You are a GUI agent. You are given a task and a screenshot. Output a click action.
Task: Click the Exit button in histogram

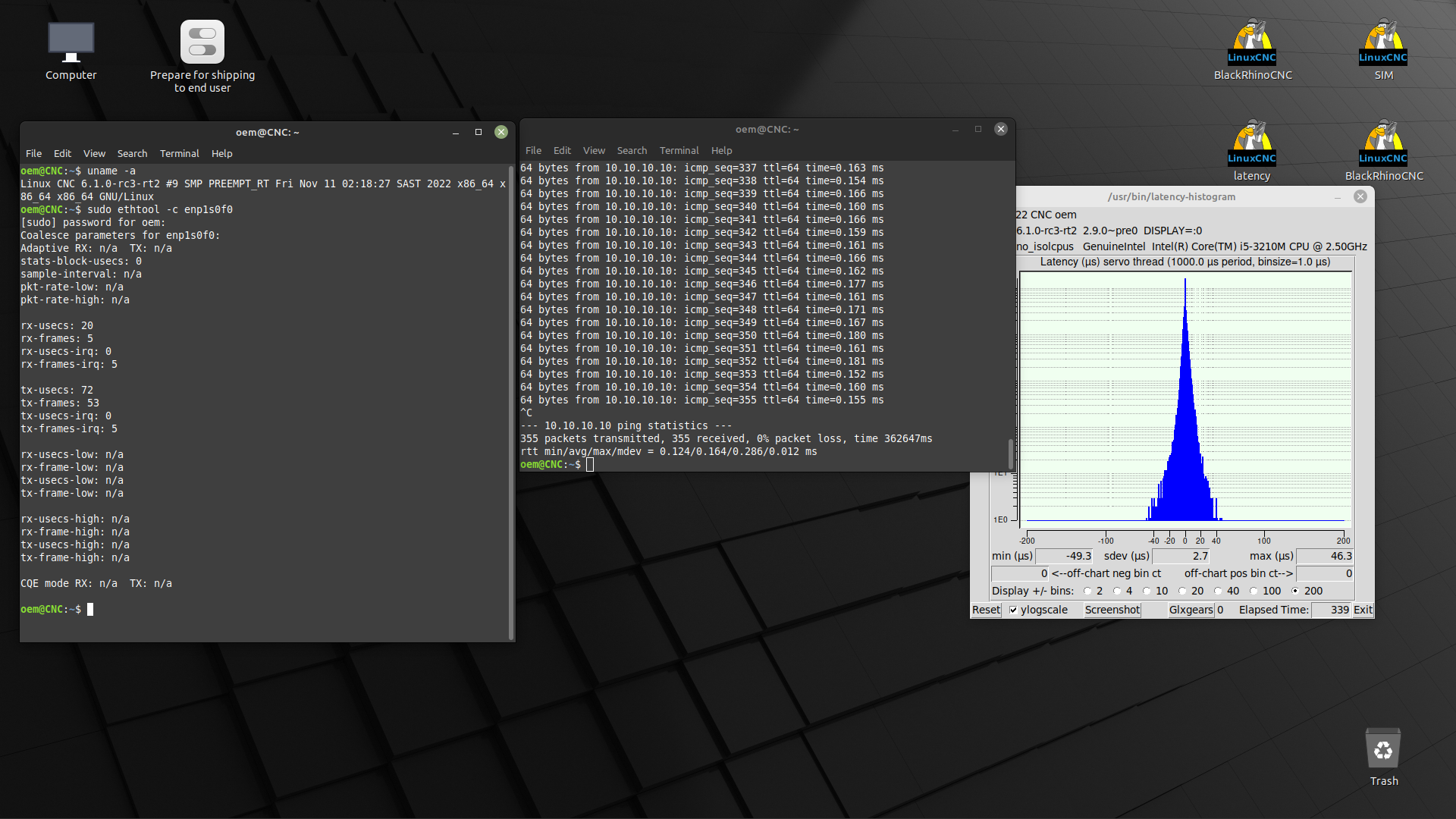coord(1363,610)
